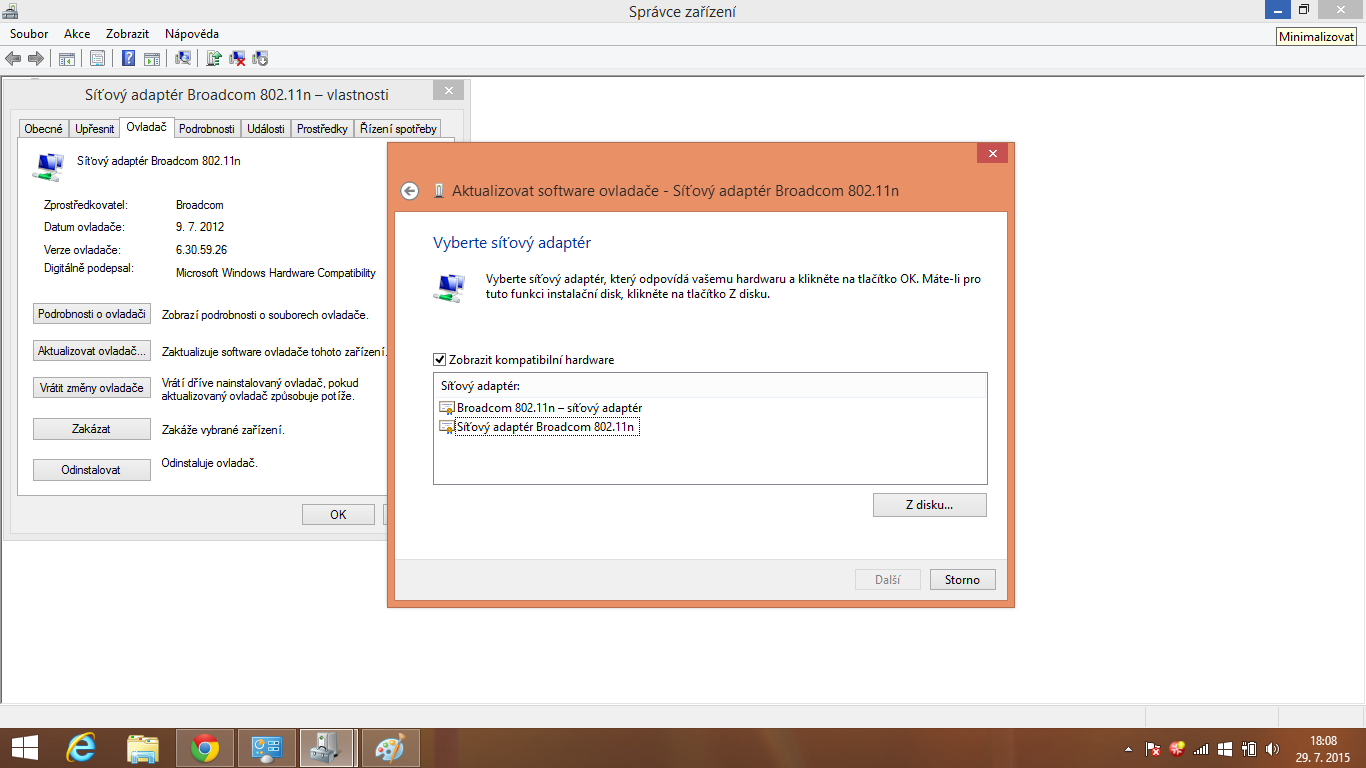Select the Ovladač tab
The image size is (1366, 768).
(147, 128)
